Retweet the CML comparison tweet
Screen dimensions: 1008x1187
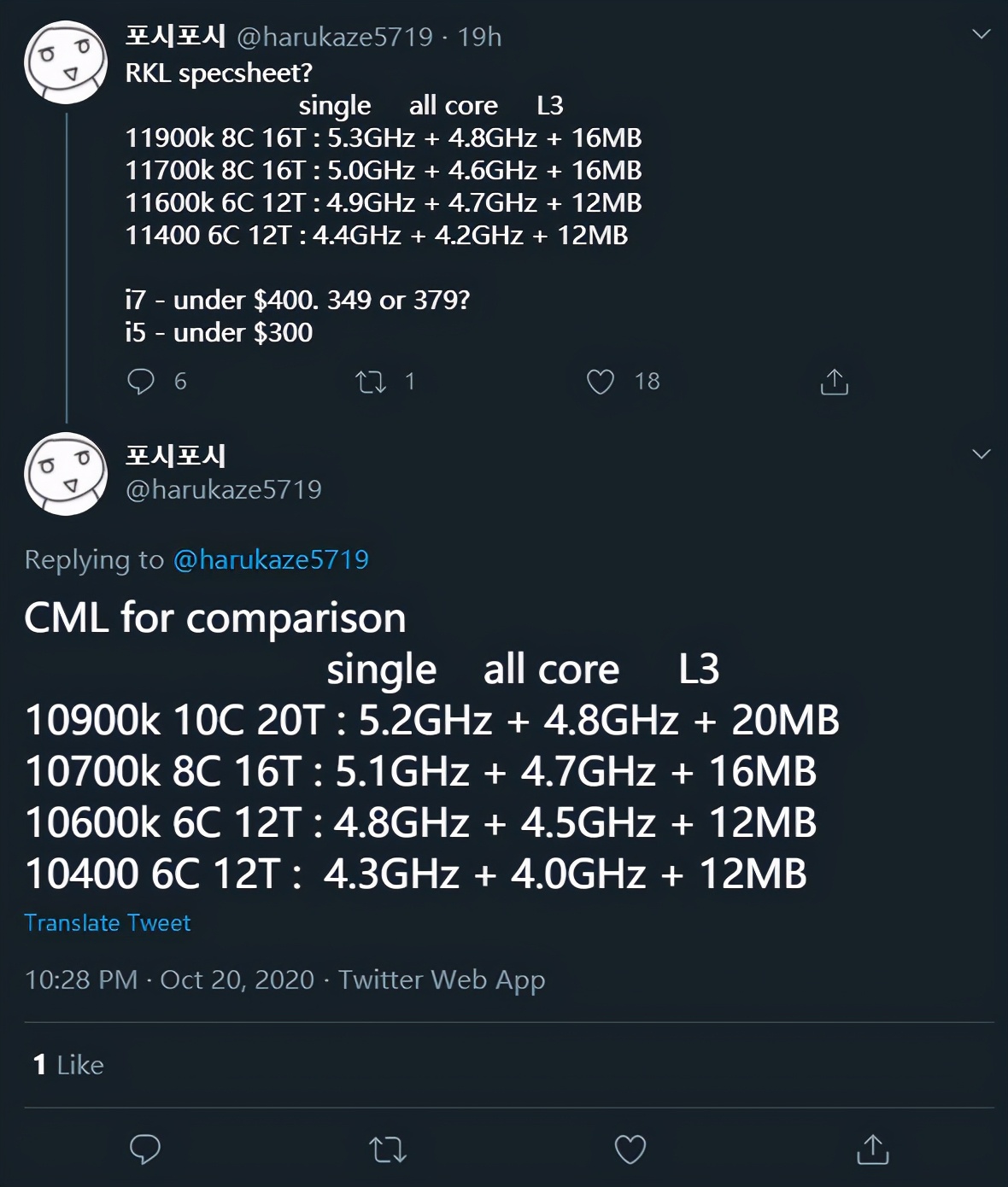[388, 1149]
